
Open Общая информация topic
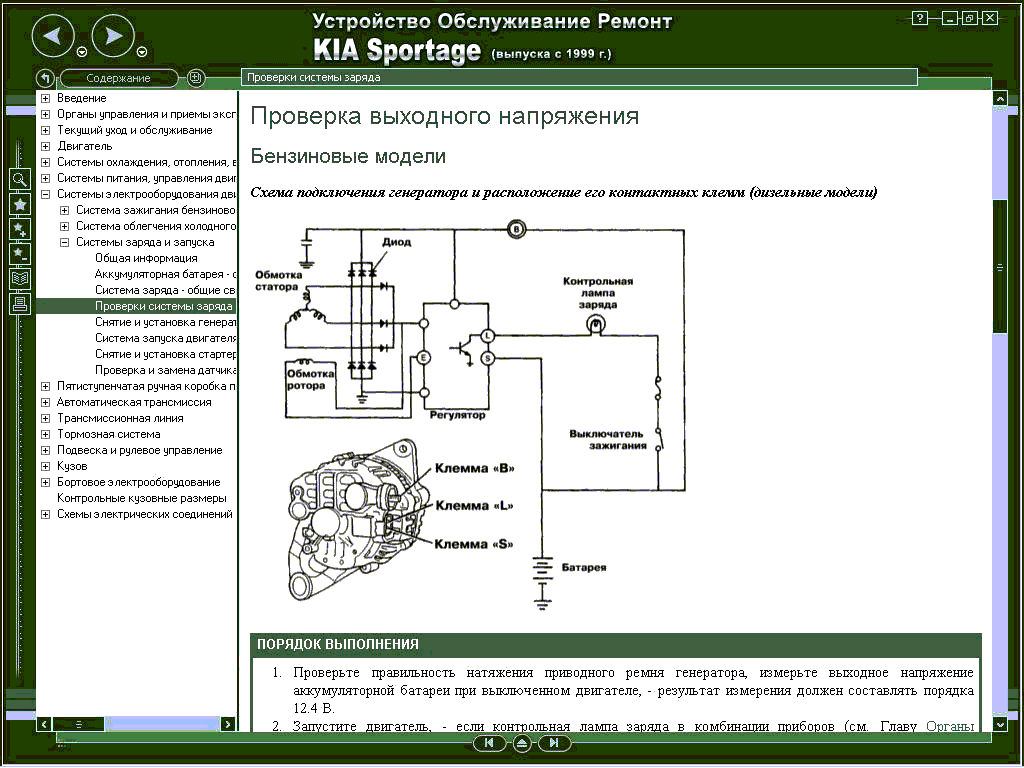(146, 258)
